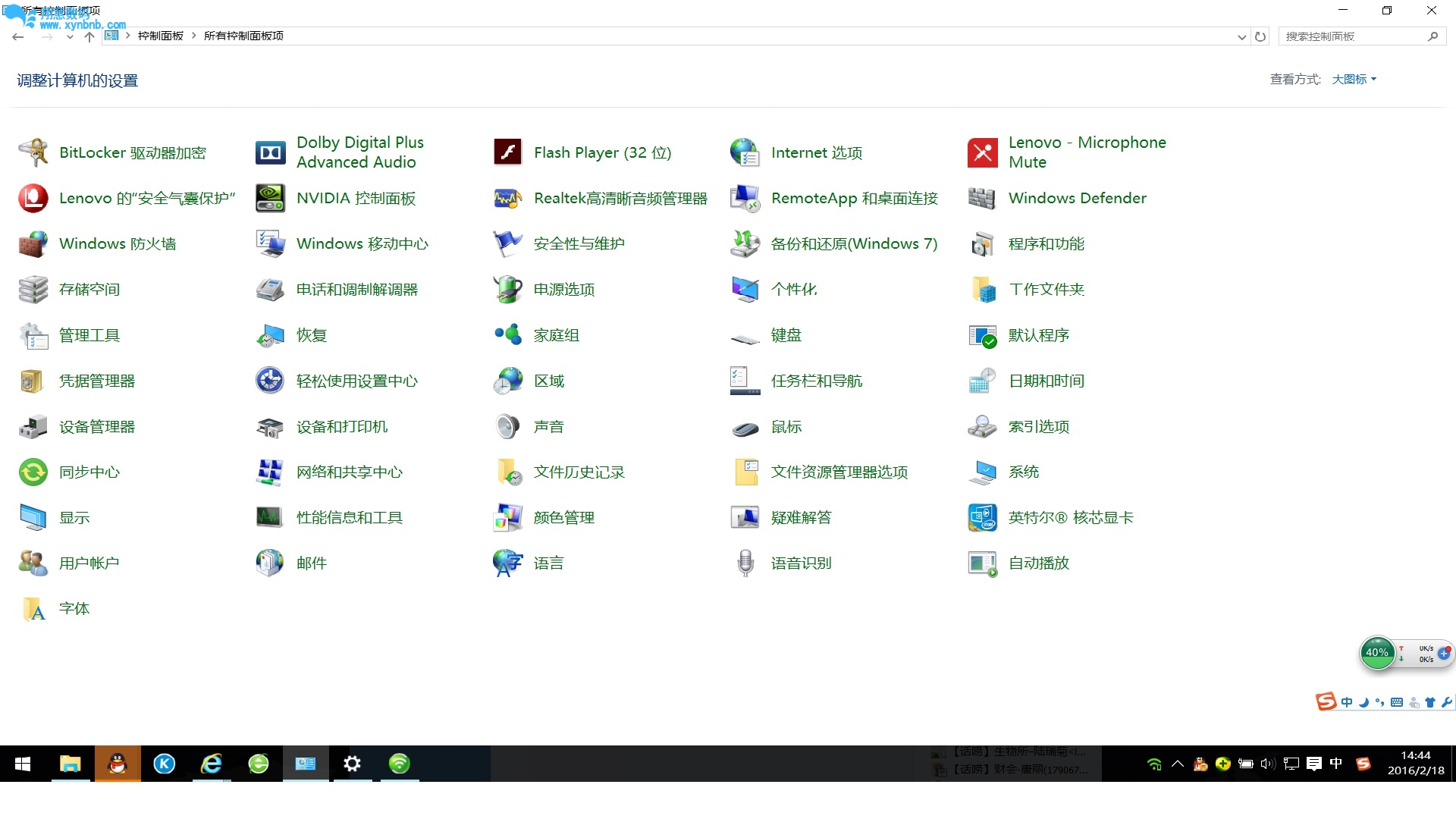Open volume control in system tray
The image size is (1456, 819).
pos(1268,764)
